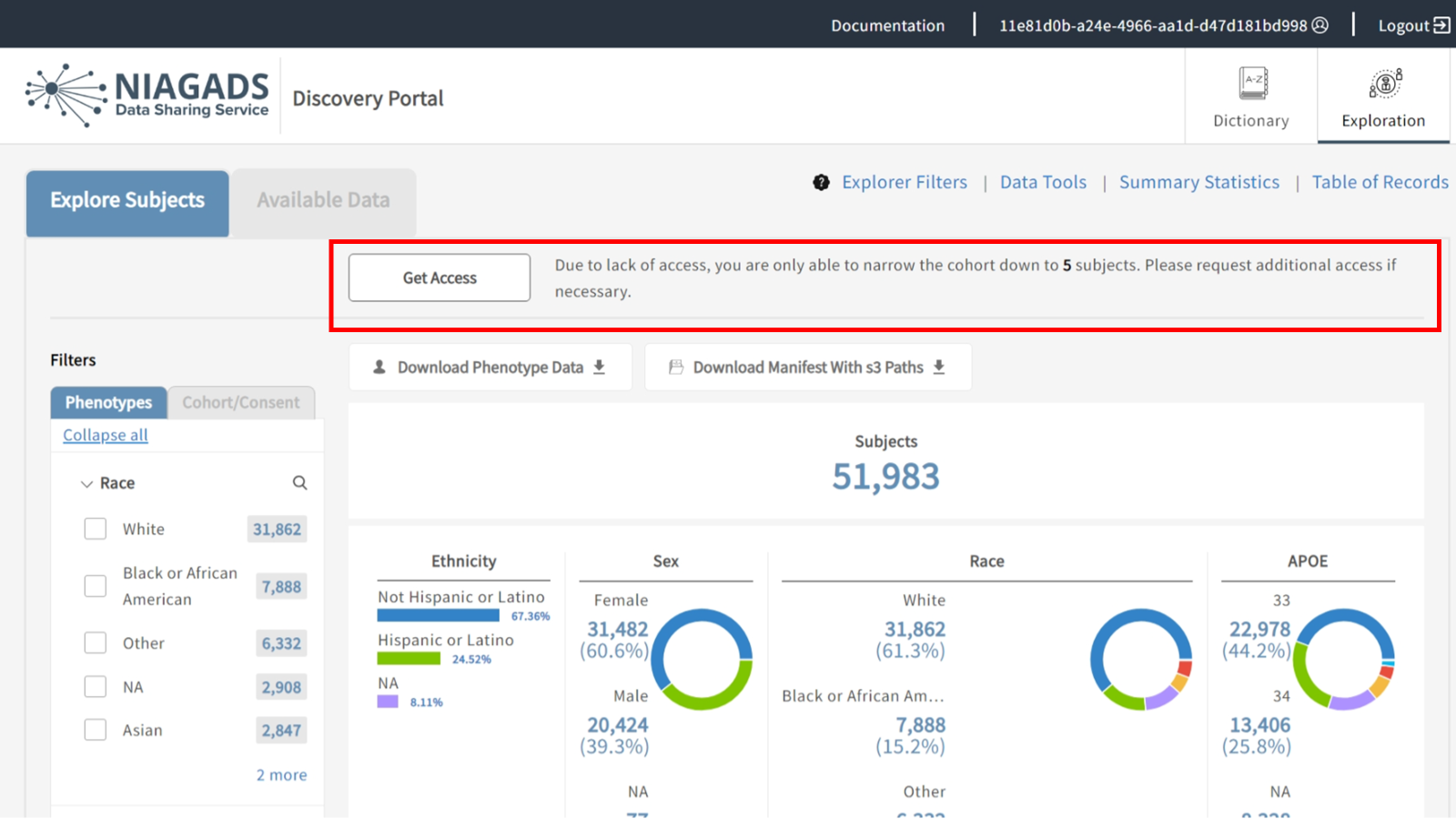Click the NIAGADS logo
Viewport: 1456px width, 819px height.
click(x=147, y=96)
